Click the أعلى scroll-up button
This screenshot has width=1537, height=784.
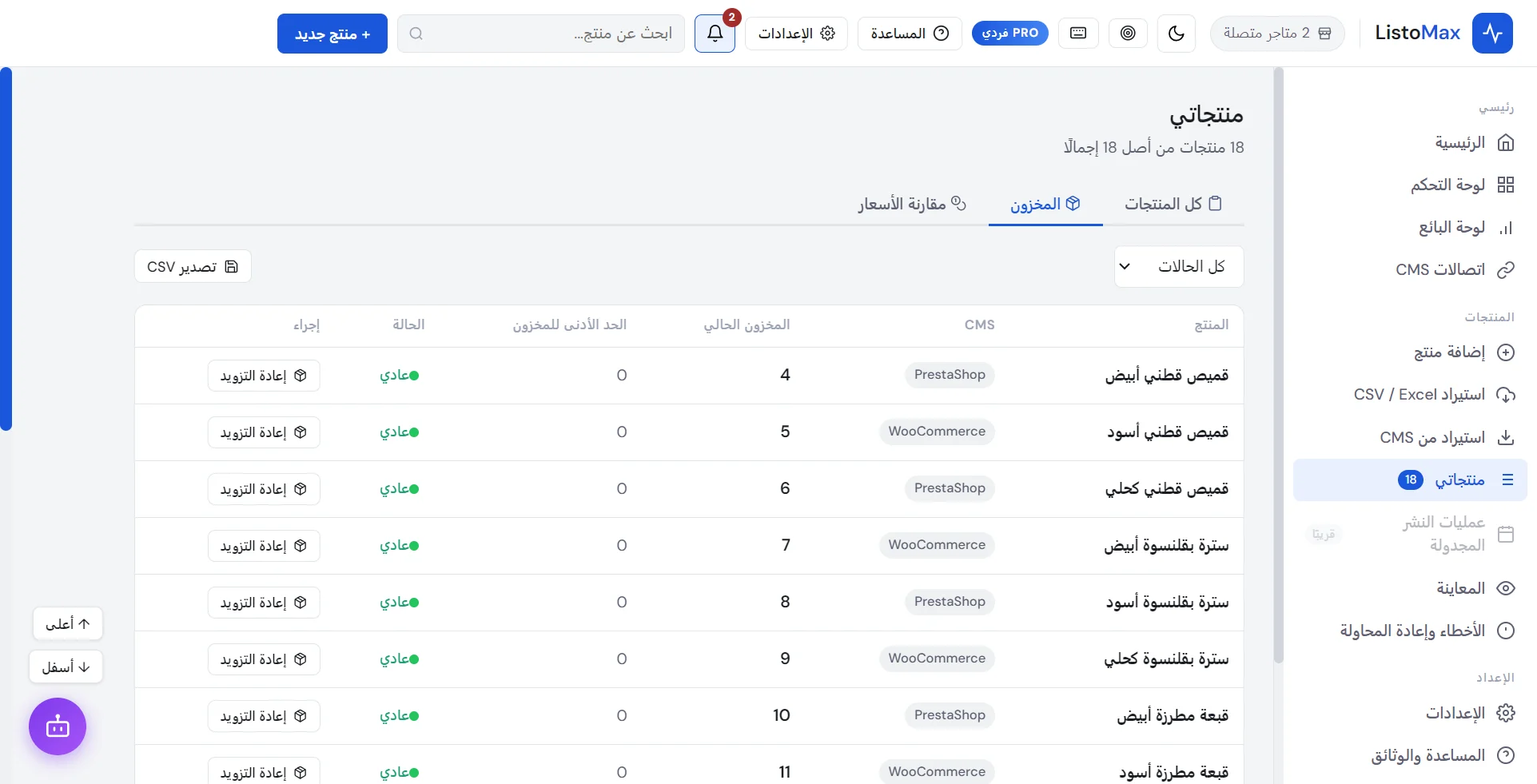68,624
